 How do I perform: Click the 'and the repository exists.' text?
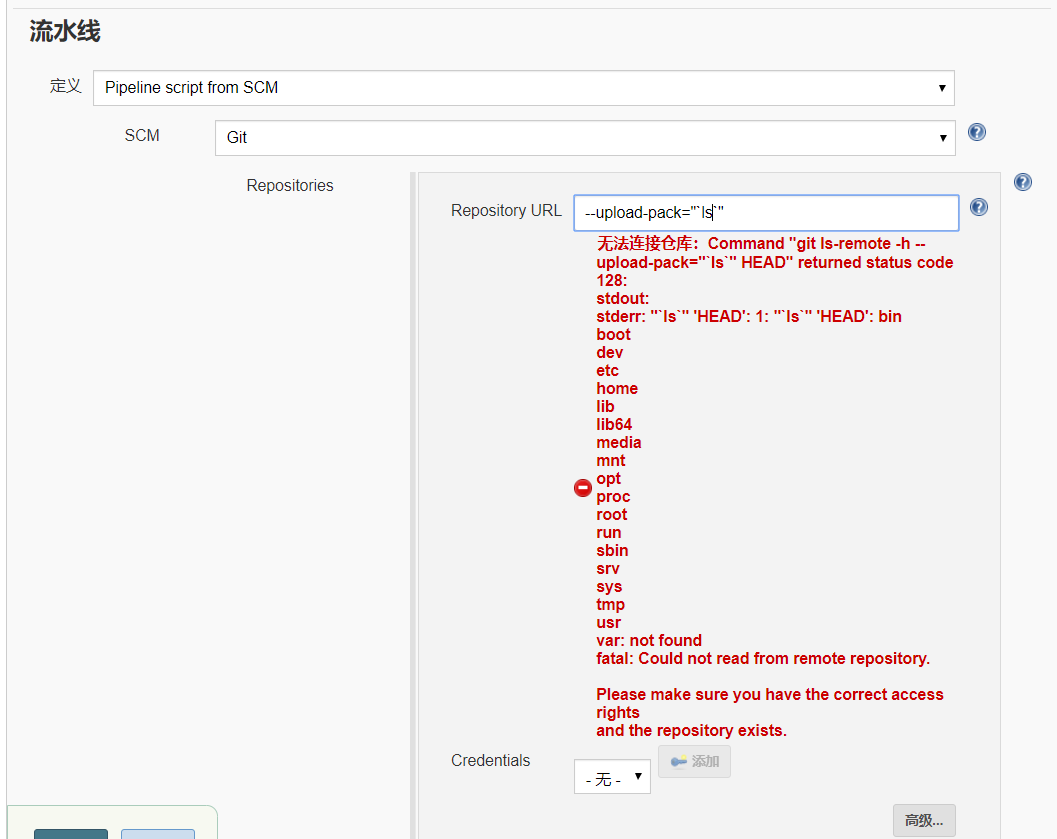(692, 731)
